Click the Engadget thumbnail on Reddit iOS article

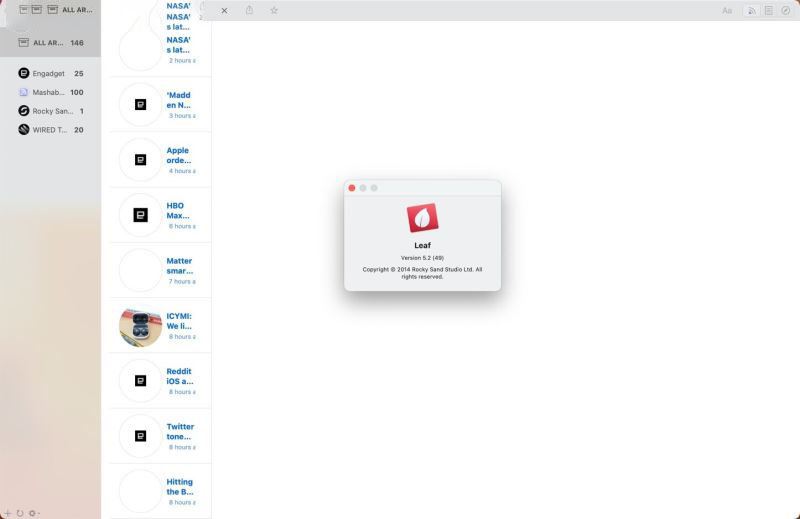point(140,381)
